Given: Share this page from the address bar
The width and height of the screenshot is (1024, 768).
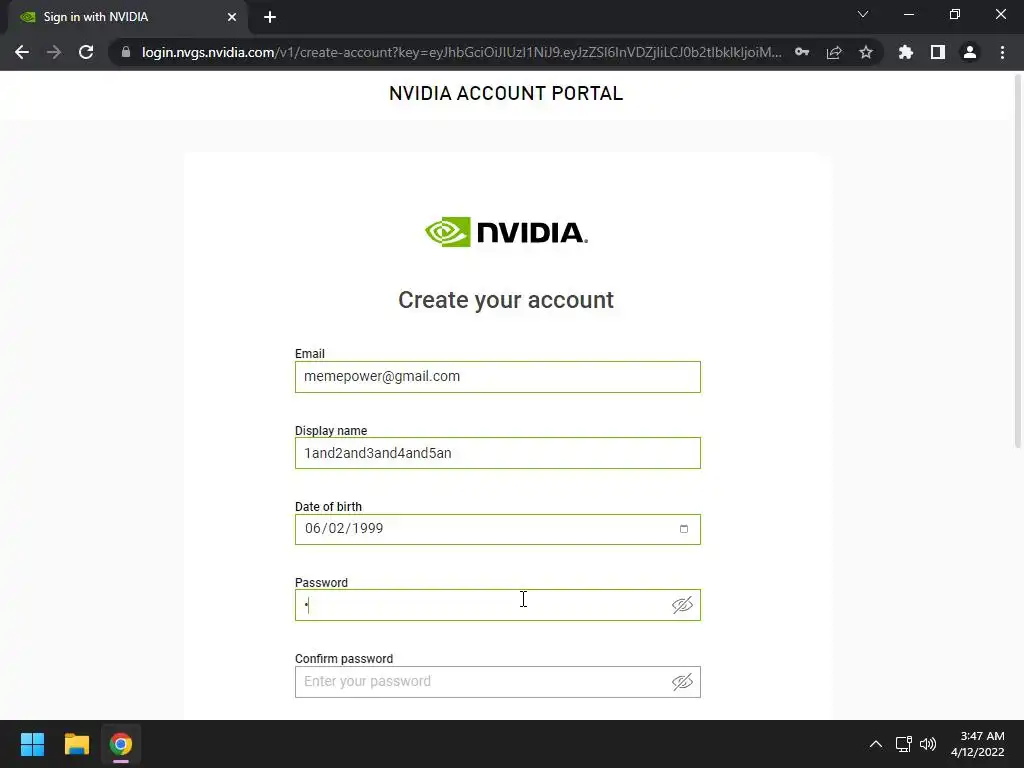Looking at the screenshot, I should point(834,52).
